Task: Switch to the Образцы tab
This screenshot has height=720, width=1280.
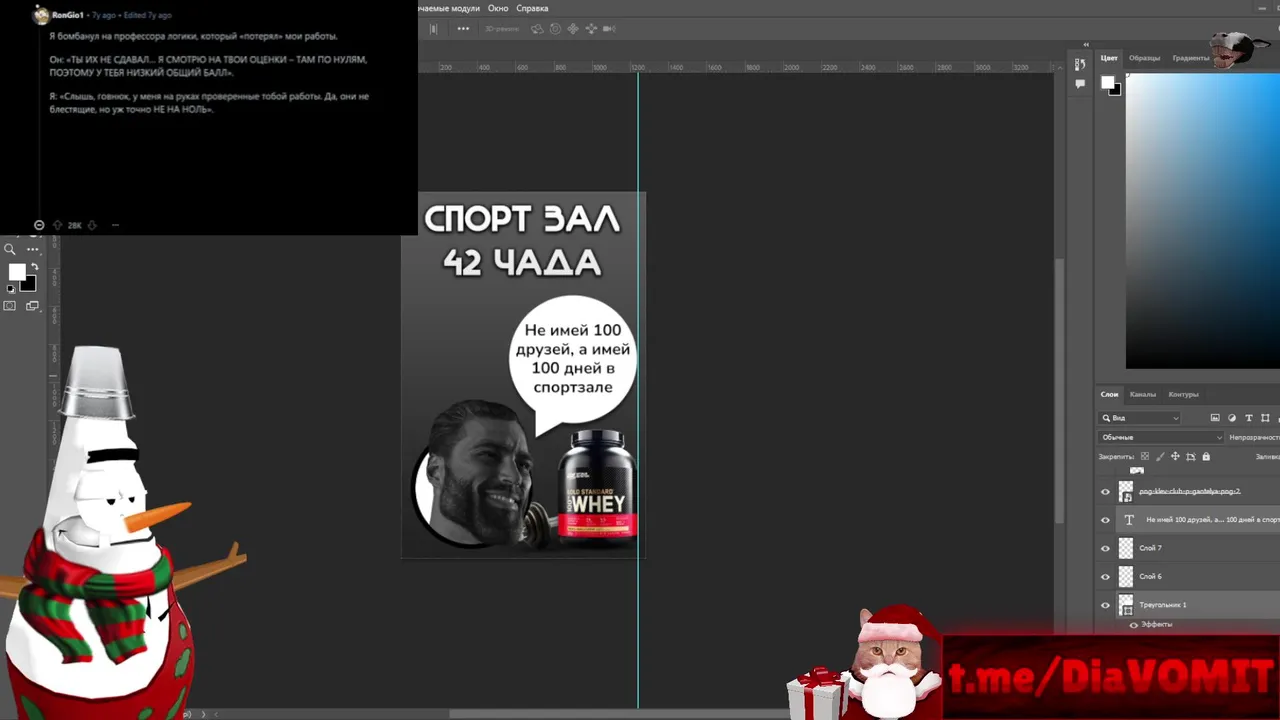Action: pos(1144,58)
